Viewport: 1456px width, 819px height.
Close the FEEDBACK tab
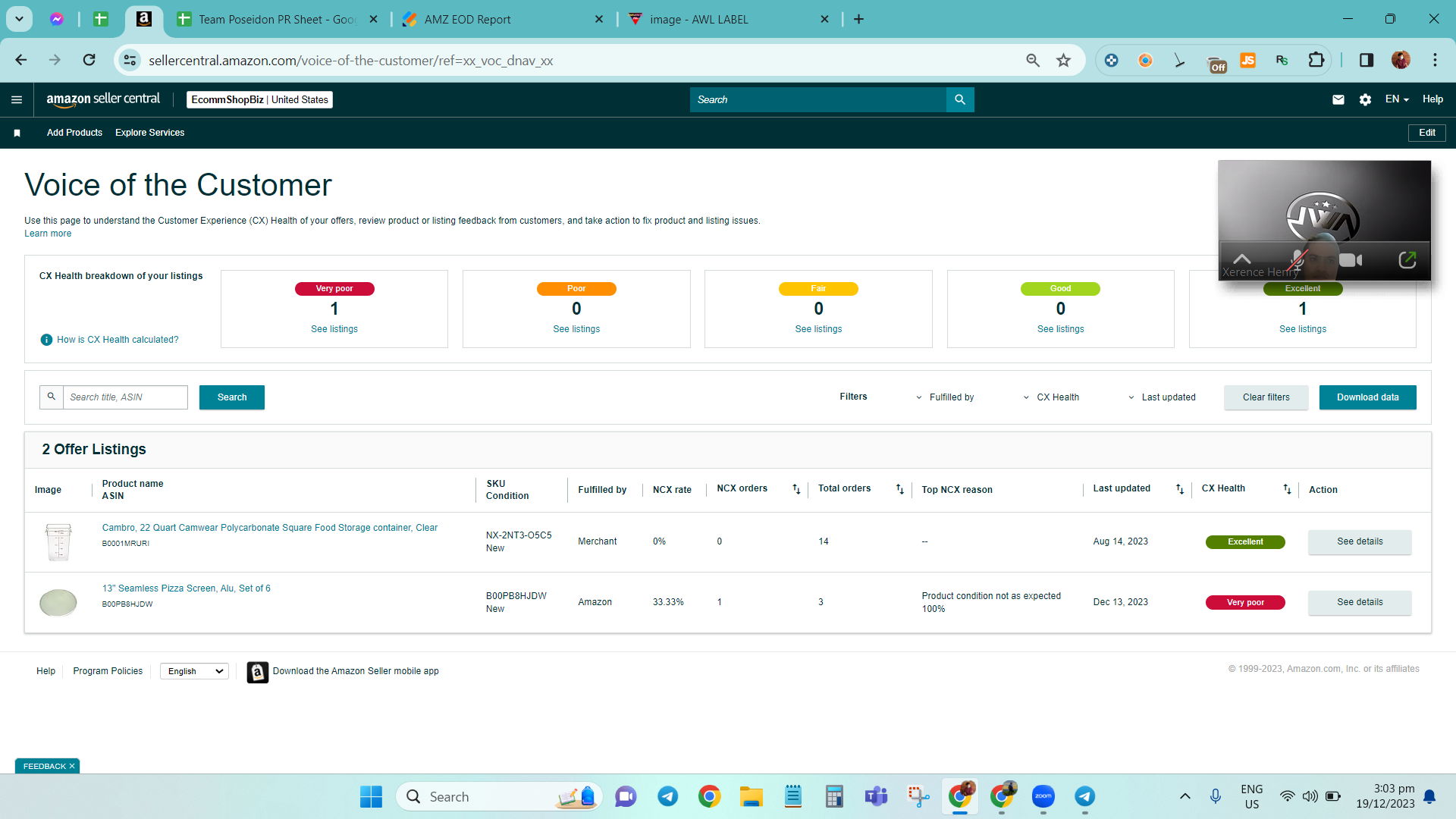72,767
